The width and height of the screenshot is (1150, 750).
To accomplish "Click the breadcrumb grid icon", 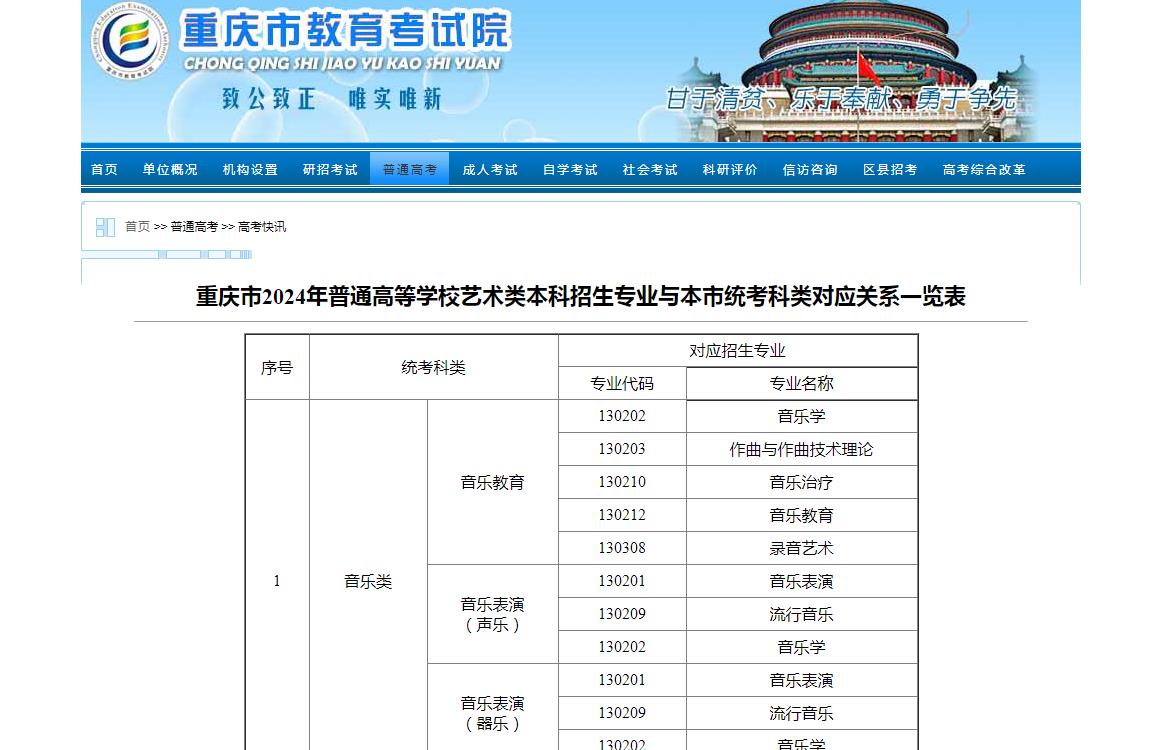I will coord(106,227).
